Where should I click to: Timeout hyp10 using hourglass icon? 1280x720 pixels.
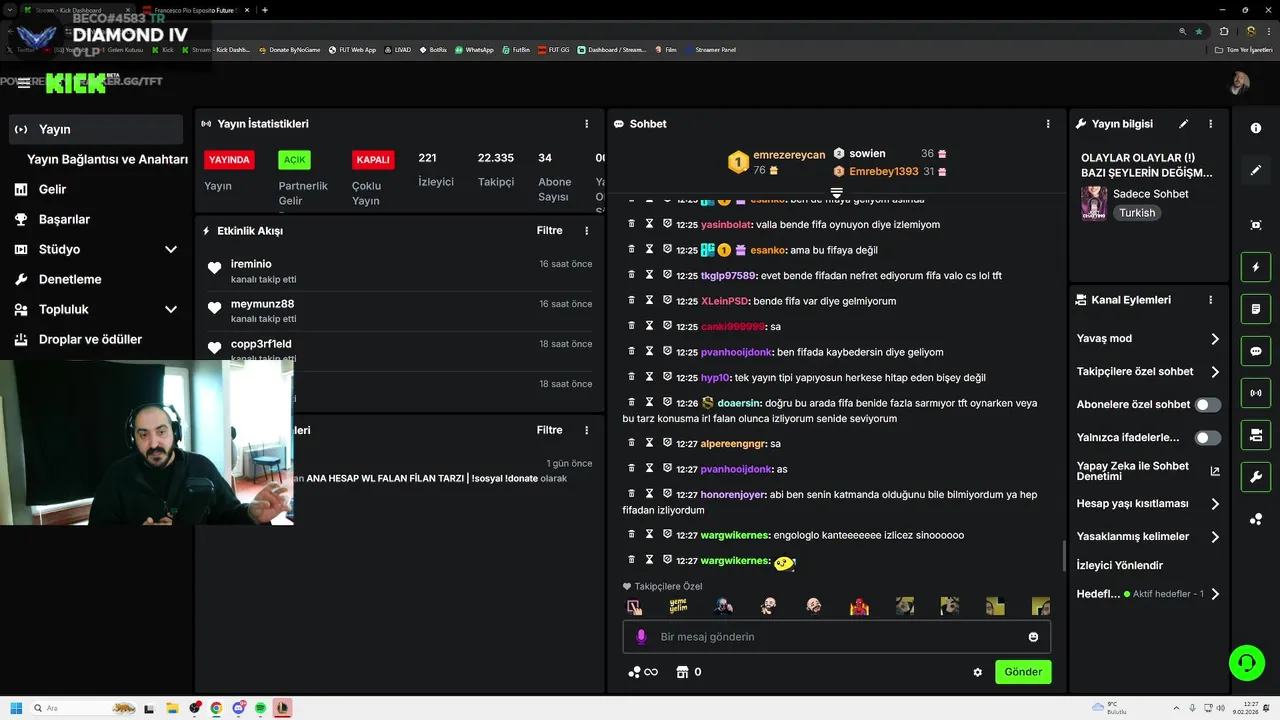pyautogui.click(x=649, y=377)
